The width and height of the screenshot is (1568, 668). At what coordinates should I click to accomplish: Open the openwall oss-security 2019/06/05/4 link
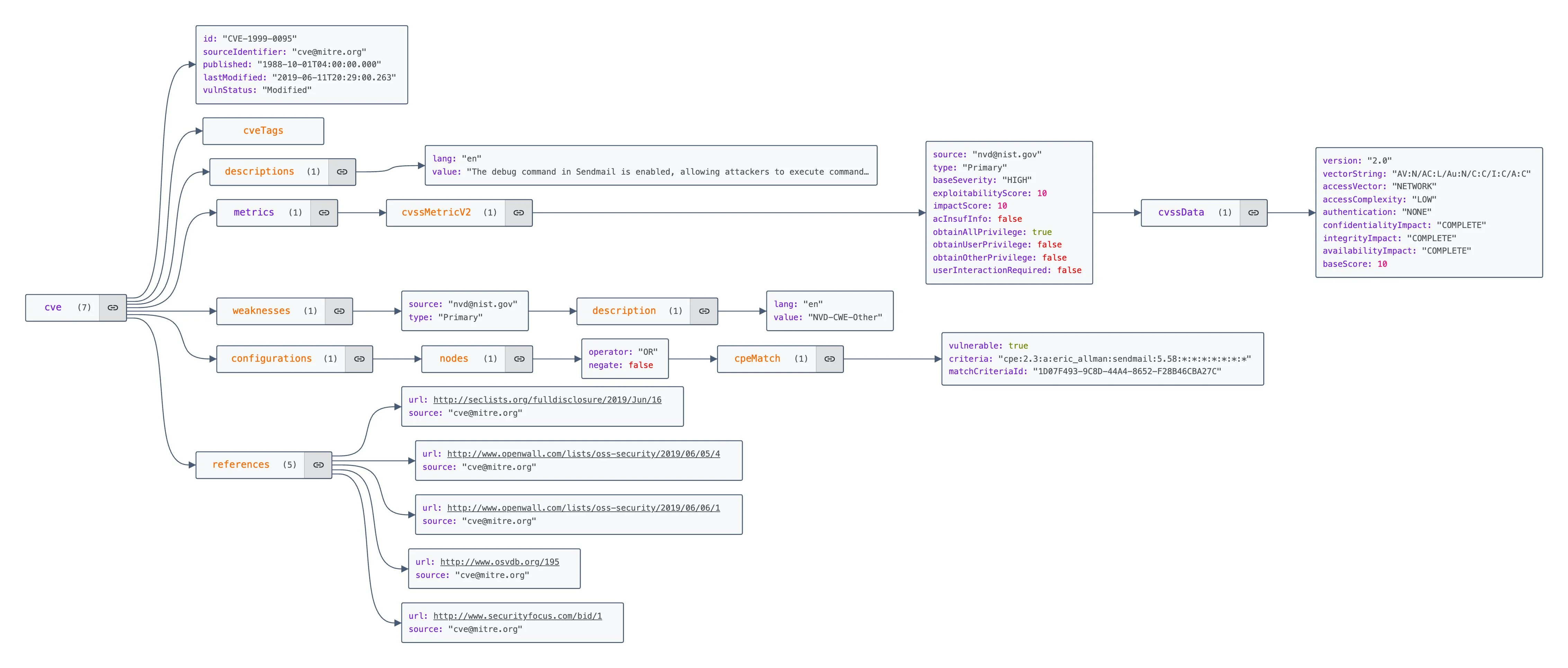click(583, 454)
